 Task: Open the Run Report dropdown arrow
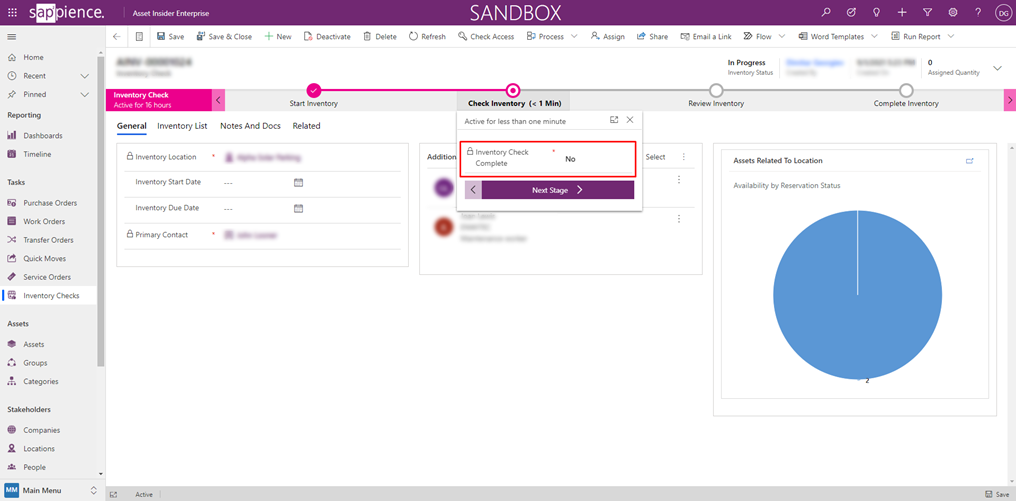tap(950, 36)
